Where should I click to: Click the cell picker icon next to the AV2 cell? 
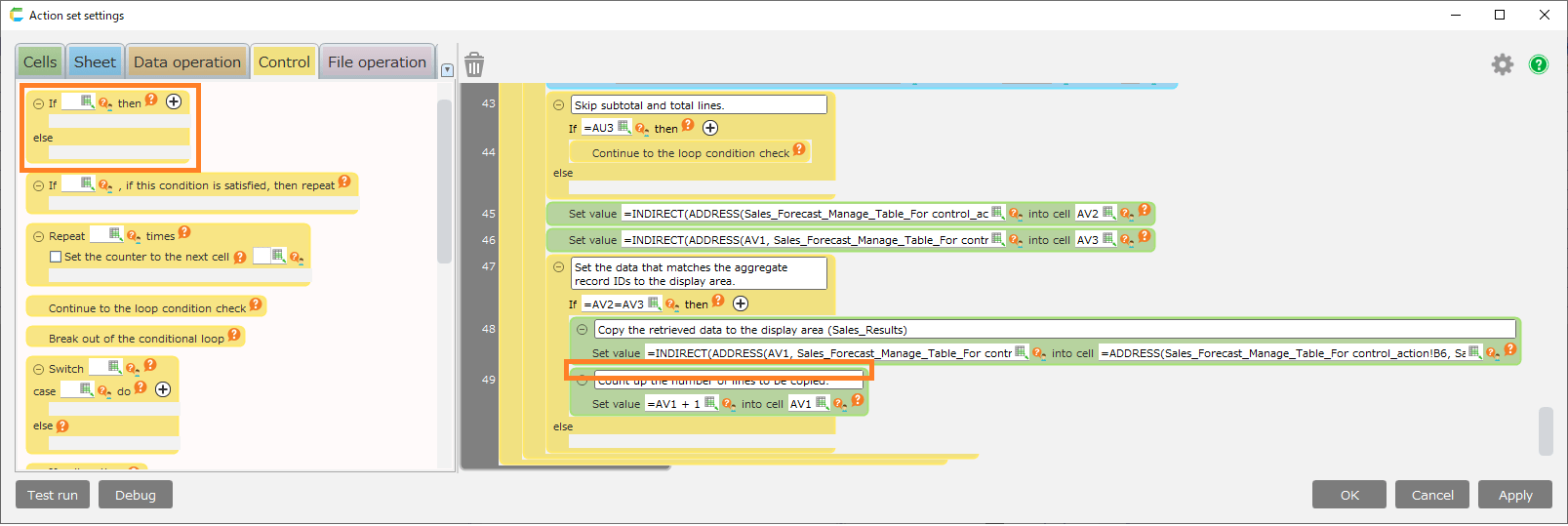tap(1108, 213)
